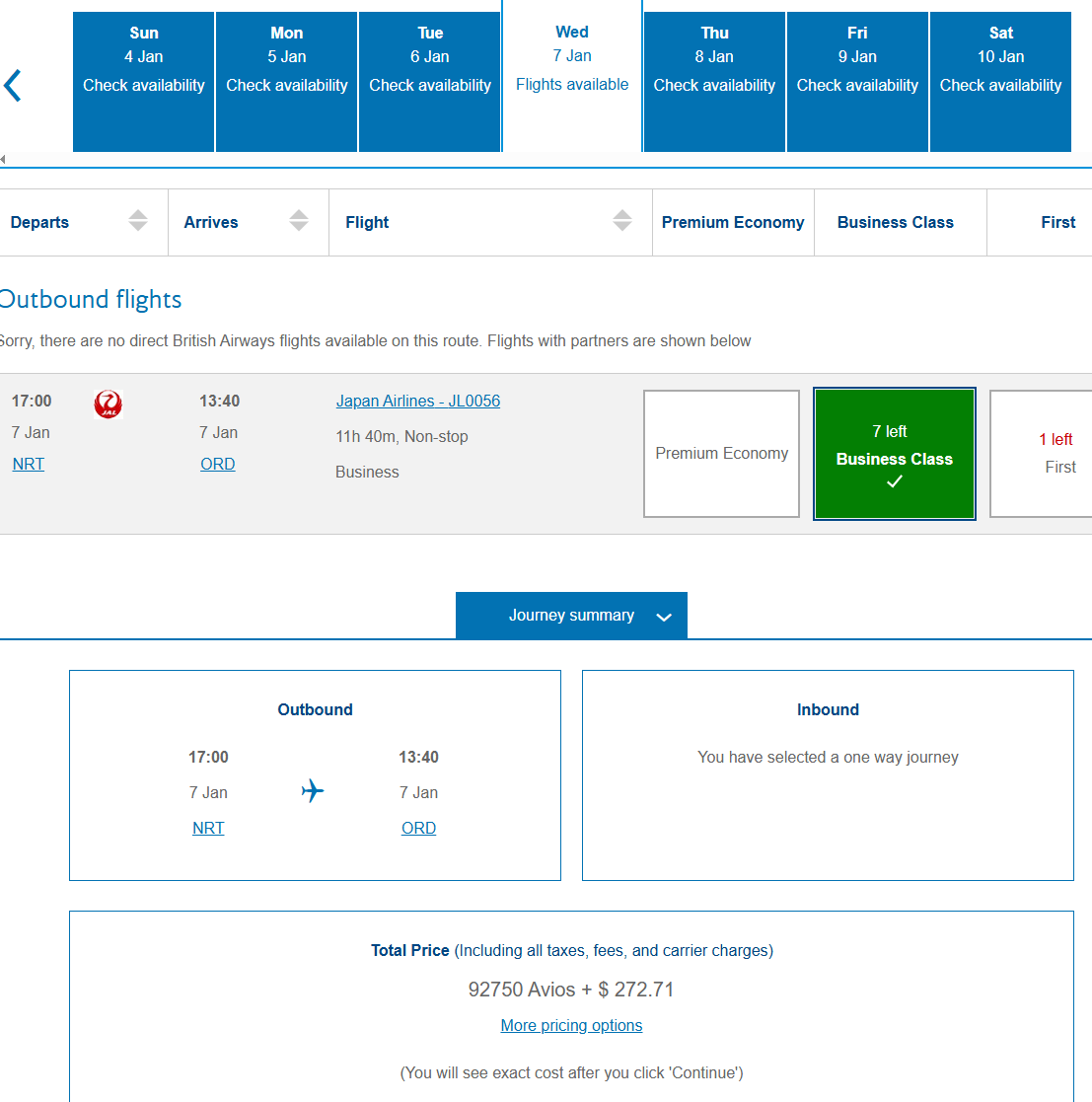Viewport: 1092px width, 1102px height.
Task: Click the 13:40 arrival time in flight row
Action: 219,402
